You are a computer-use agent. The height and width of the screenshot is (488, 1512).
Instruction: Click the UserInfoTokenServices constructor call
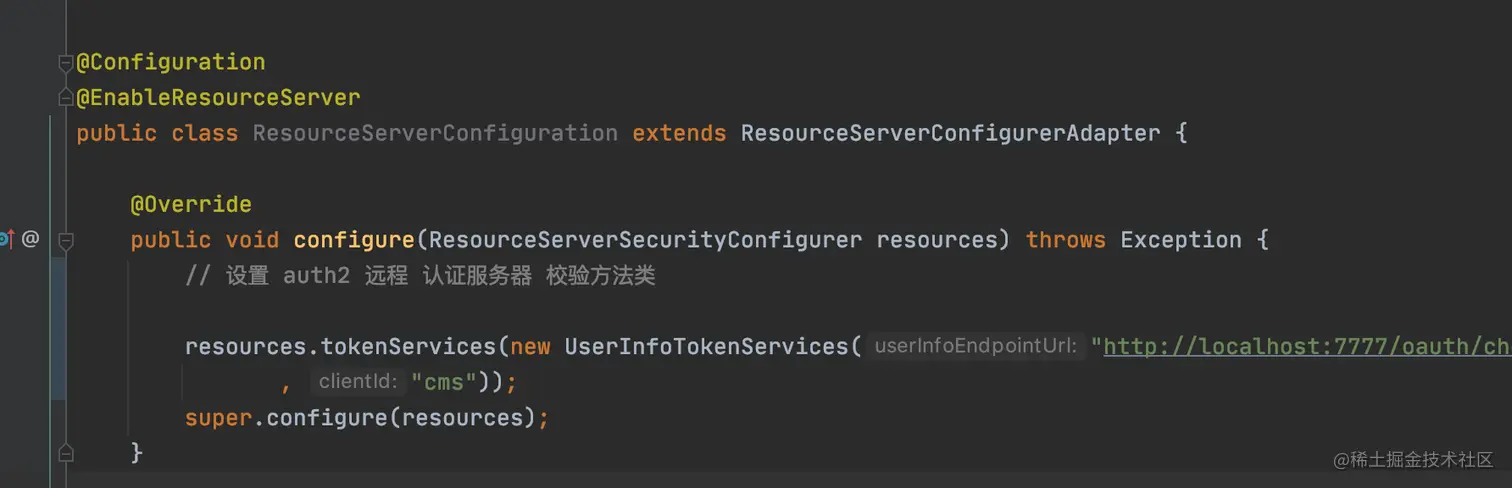coord(706,346)
